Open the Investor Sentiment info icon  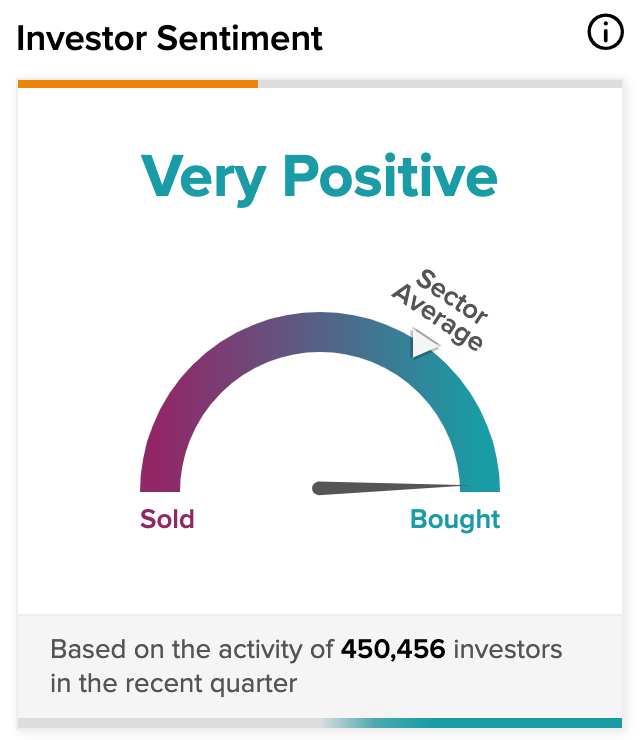[x=605, y=32]
